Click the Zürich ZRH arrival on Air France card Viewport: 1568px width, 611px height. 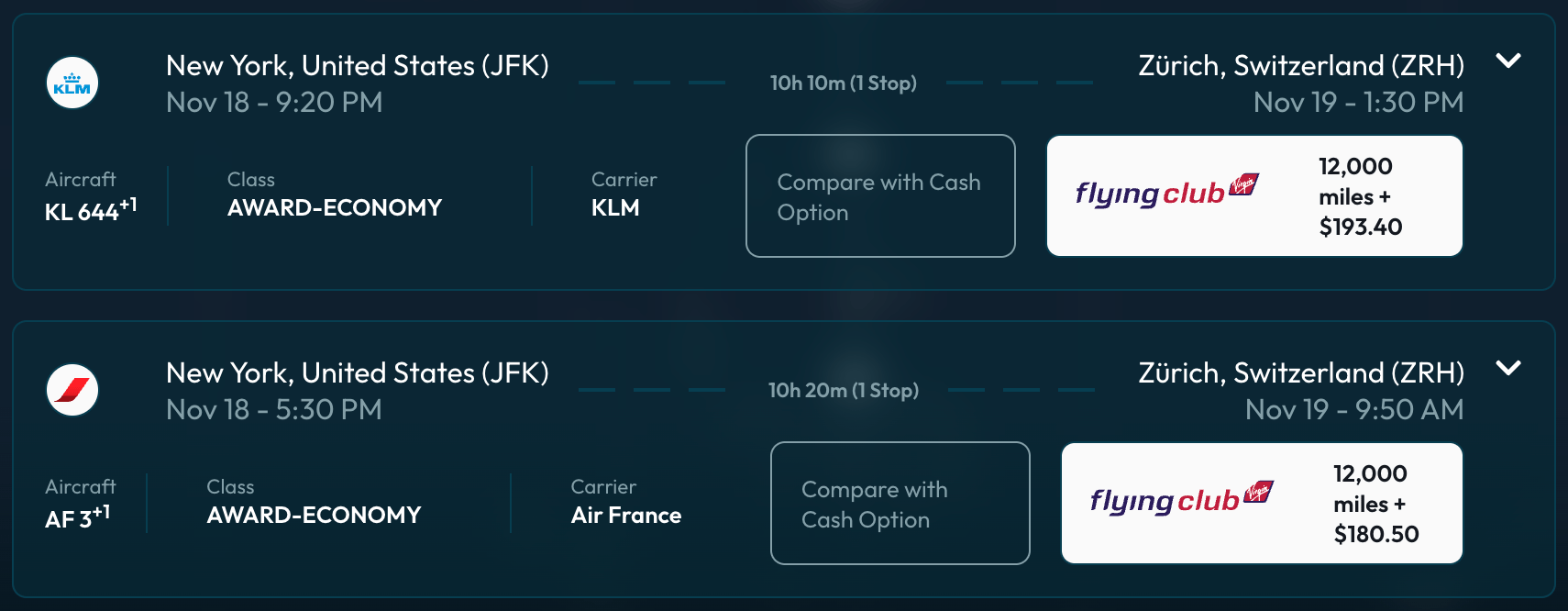1302,372
